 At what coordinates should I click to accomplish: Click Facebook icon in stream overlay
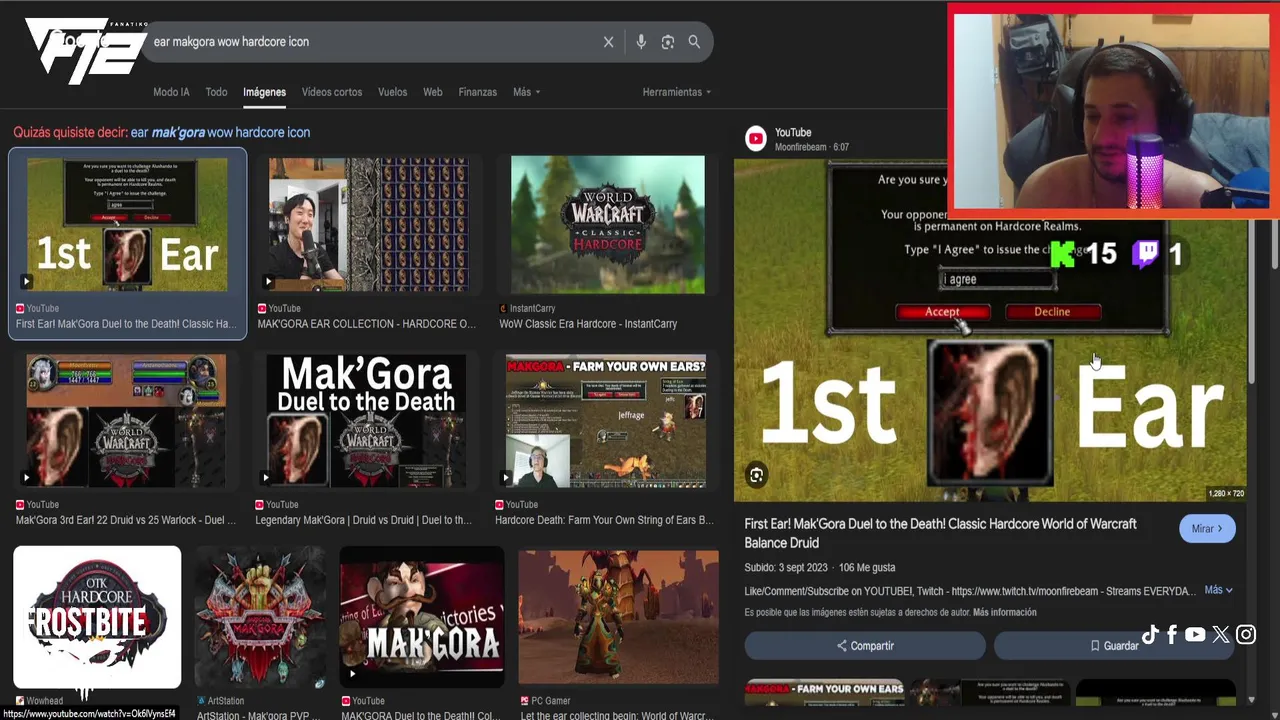click(1172, 634)
